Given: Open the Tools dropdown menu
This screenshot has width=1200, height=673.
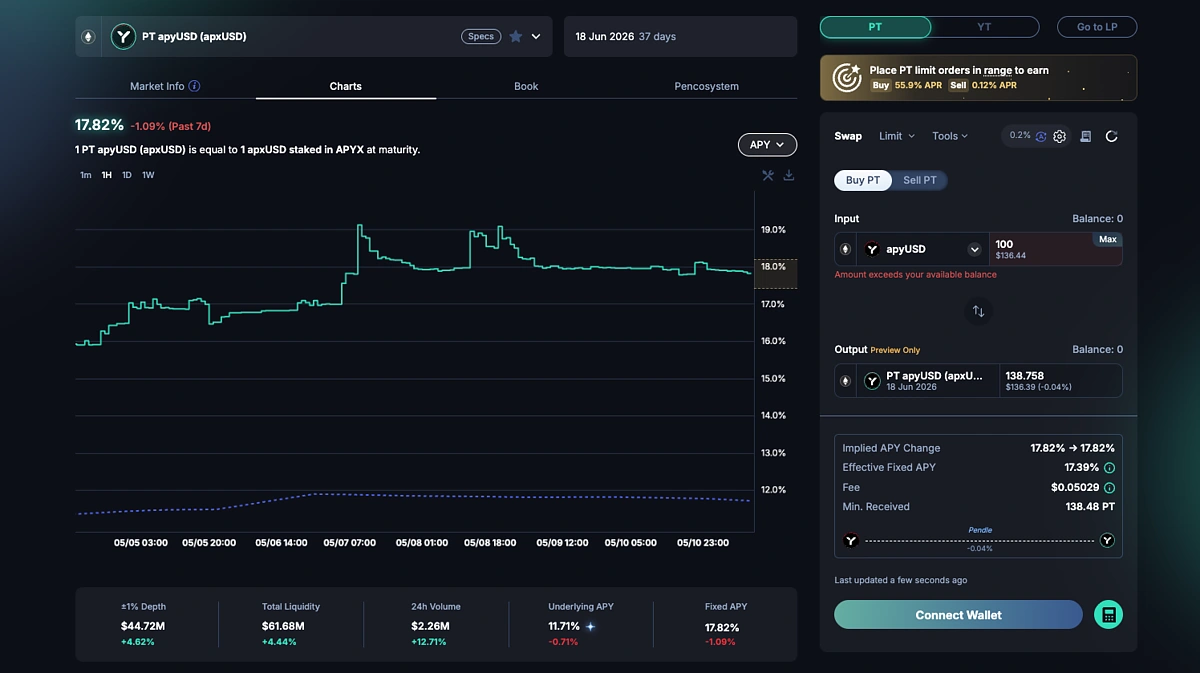Looking at the screenshot, I should (x=950, y=136).
